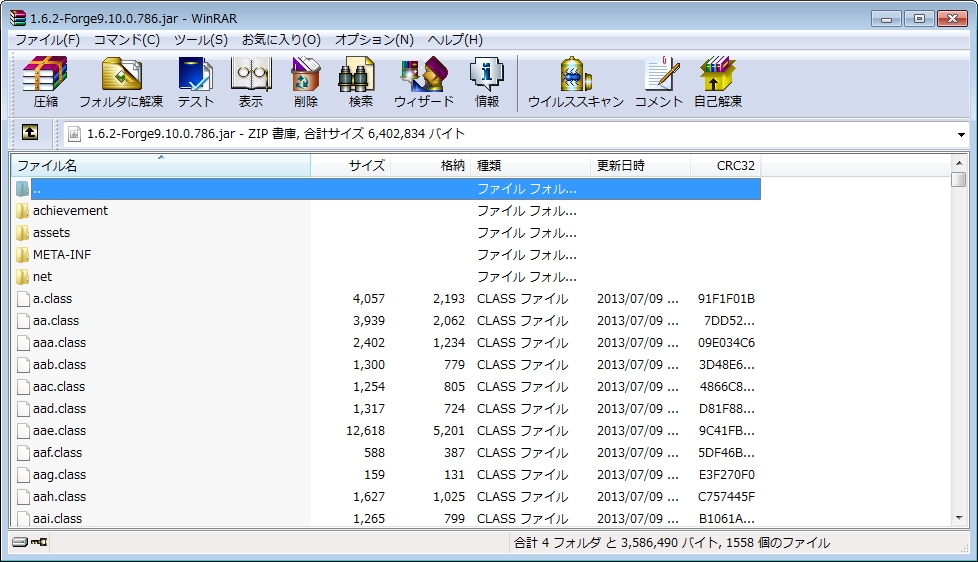The image size is (978, 562).
Task: Select the aah.class file name
Action: 59,497
